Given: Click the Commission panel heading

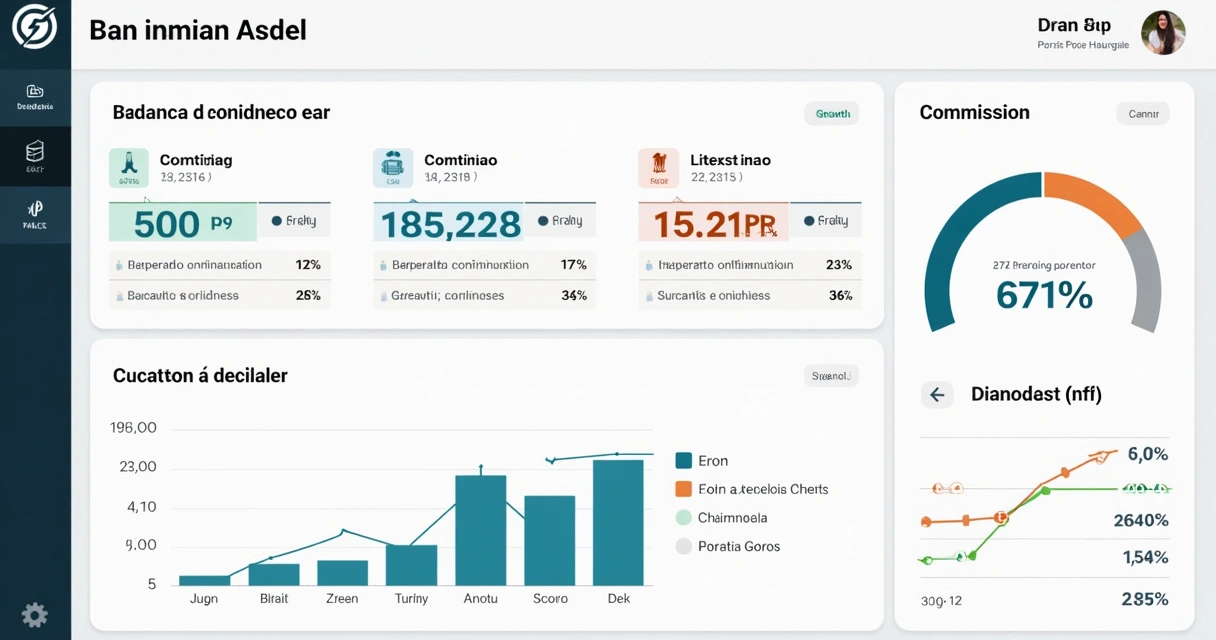Looking at the screenshot, I should [974, 113].
